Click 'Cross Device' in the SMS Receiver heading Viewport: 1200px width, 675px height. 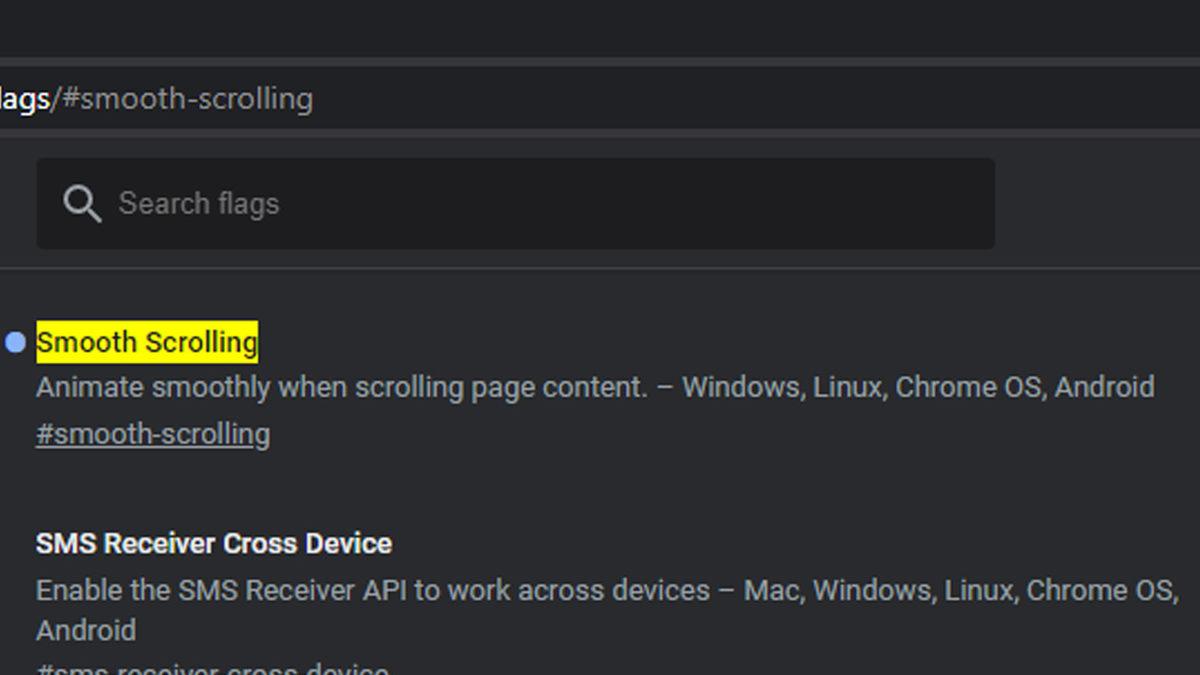pyautogui.click(x=307, y=544)
